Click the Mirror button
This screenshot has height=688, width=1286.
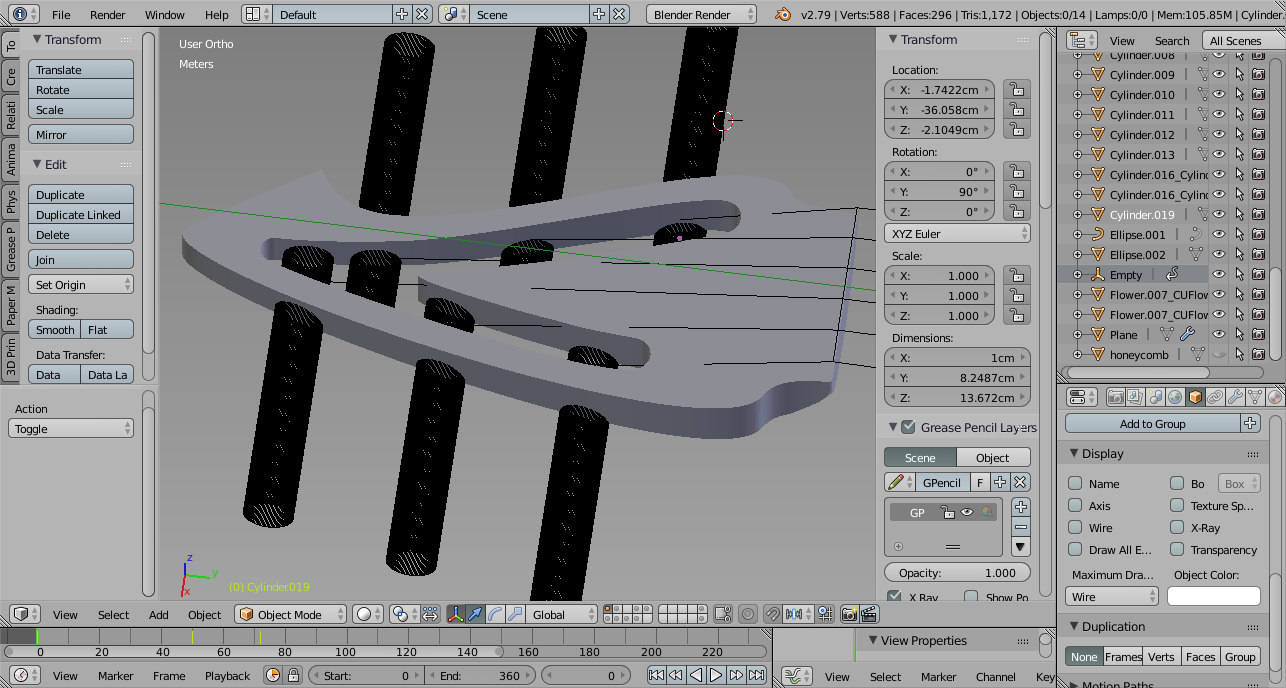click(81, 134)
